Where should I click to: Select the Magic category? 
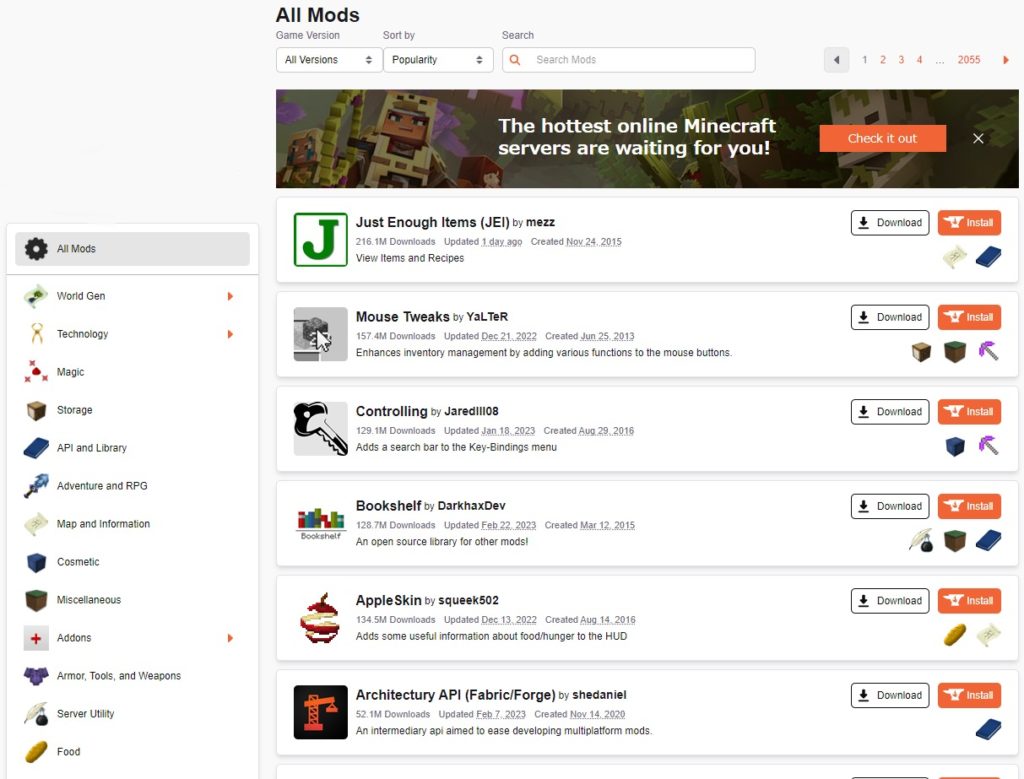pyautogui.click(x=133, y=372)
